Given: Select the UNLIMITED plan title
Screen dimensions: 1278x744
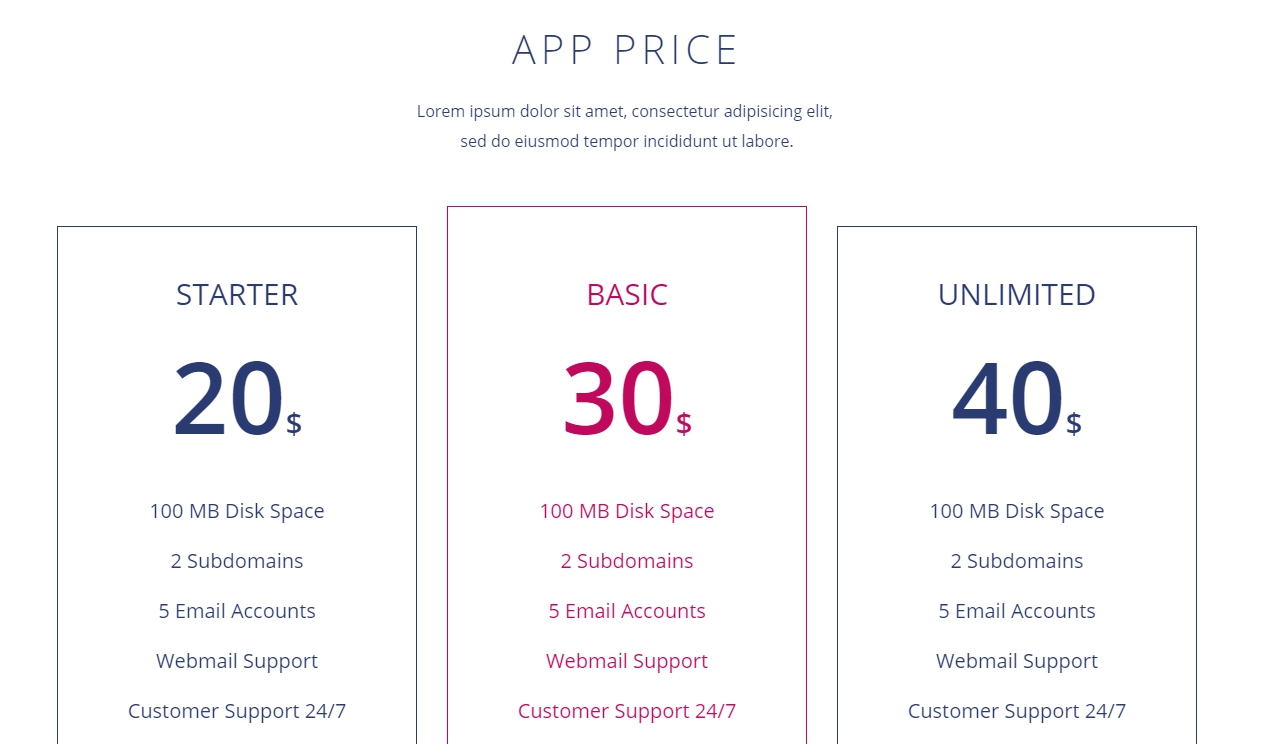Looking at the screenshot, I should tap(1016, 295).
